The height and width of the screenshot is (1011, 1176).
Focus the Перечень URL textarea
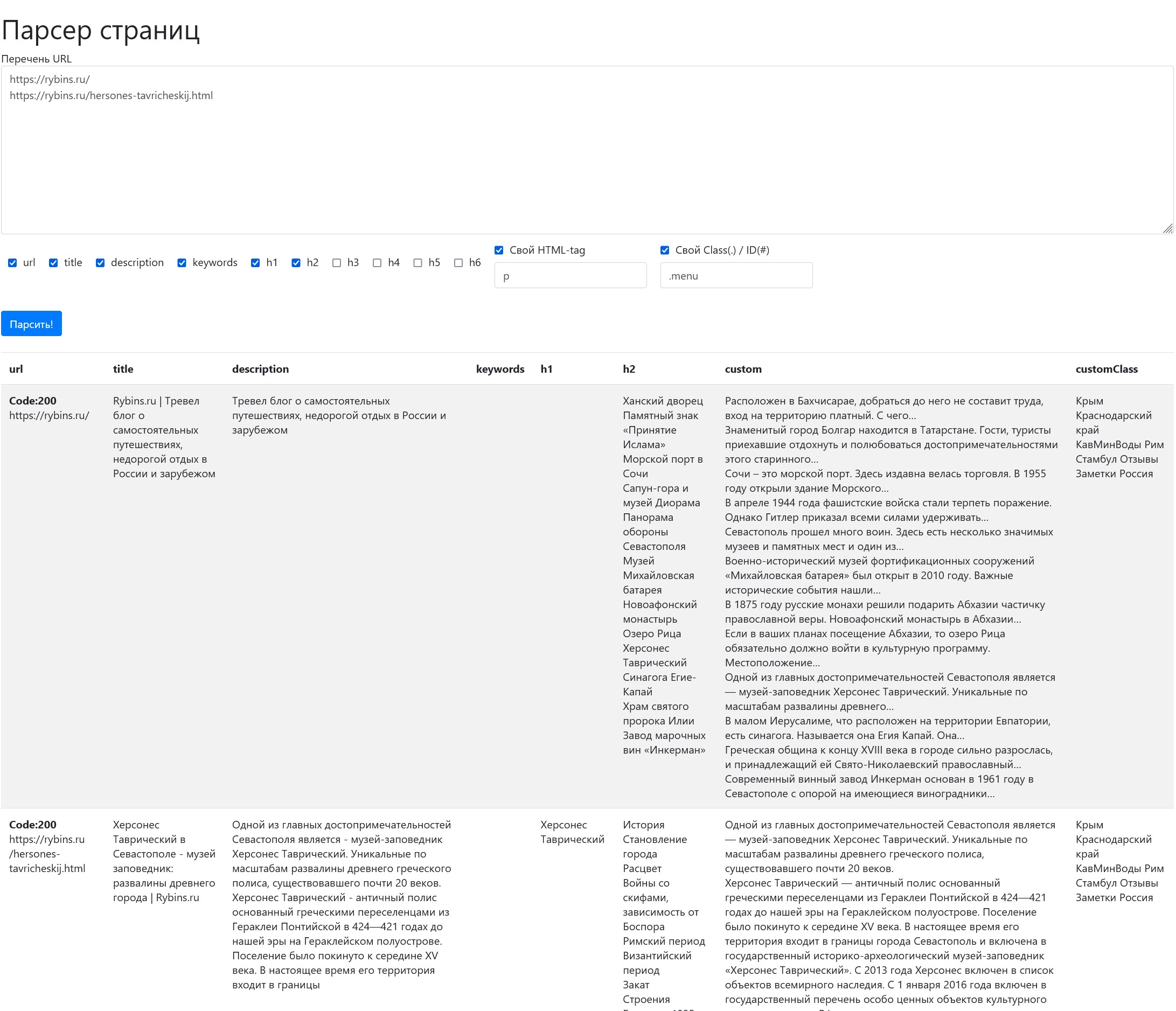pos(587,150)
